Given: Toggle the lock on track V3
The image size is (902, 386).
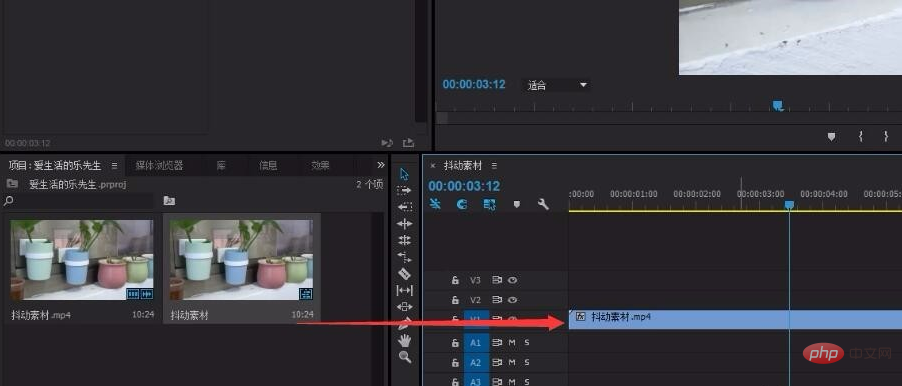Looking at the screenshot, I should tap(455, 280).
